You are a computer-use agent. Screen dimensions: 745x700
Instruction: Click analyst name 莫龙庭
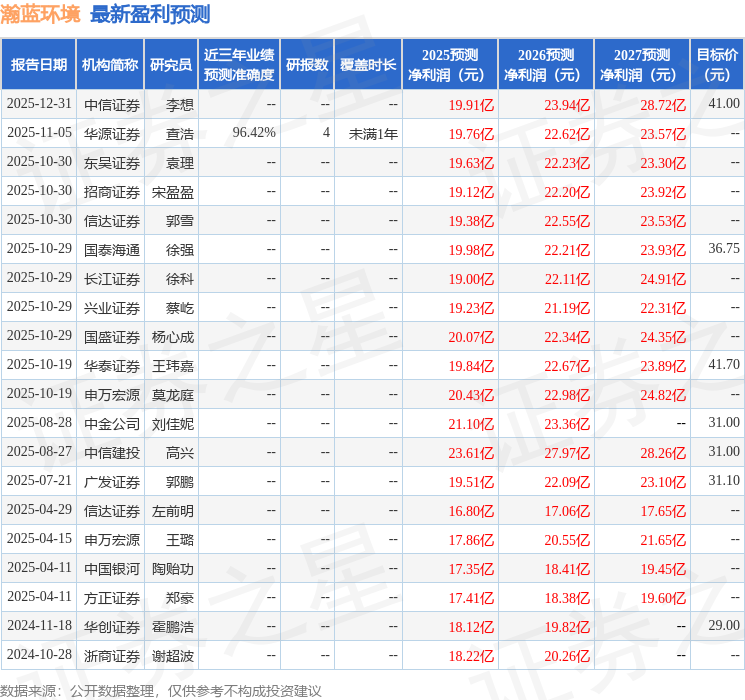click(172, 395)
